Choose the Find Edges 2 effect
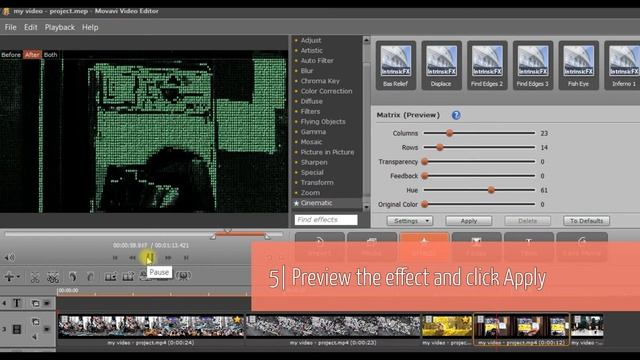640x360 pixels. click(487, 65)
